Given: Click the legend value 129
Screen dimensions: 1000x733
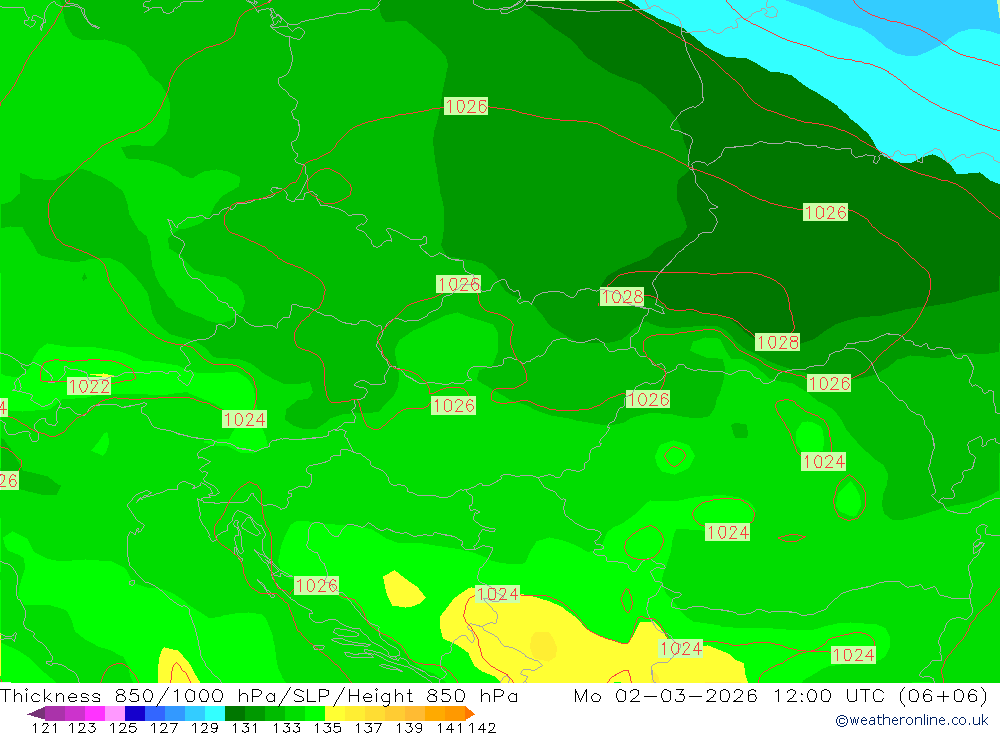Looking at the screenshot, I should tap(205, 727).
